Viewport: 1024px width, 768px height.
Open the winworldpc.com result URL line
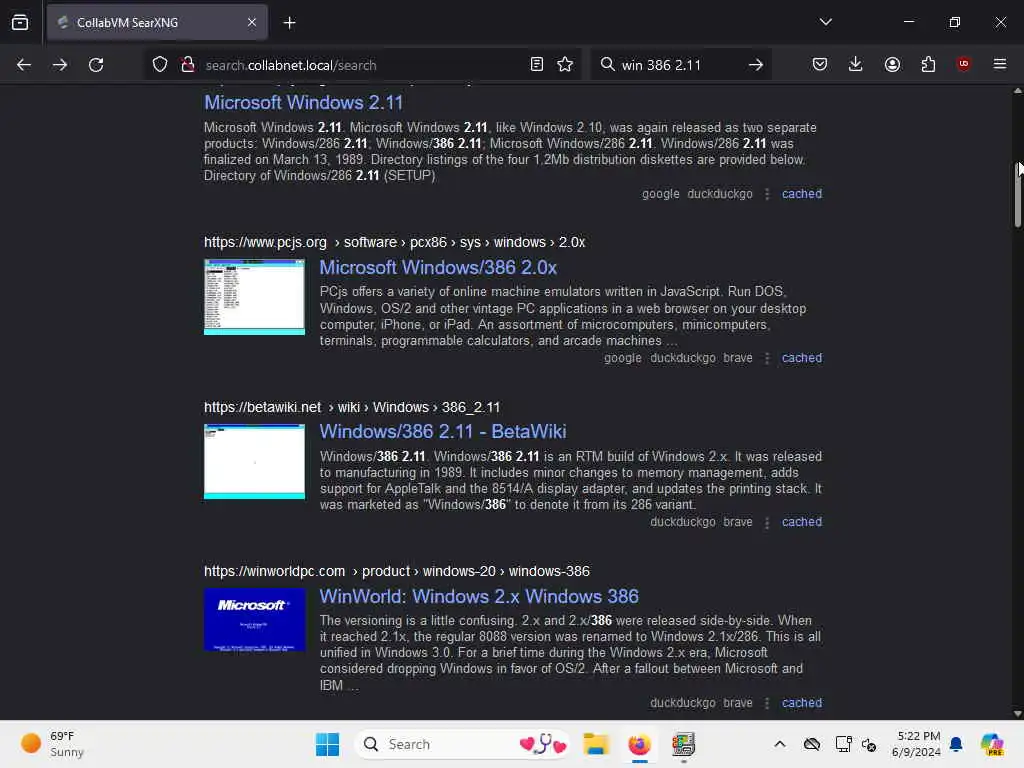[396, 571]
